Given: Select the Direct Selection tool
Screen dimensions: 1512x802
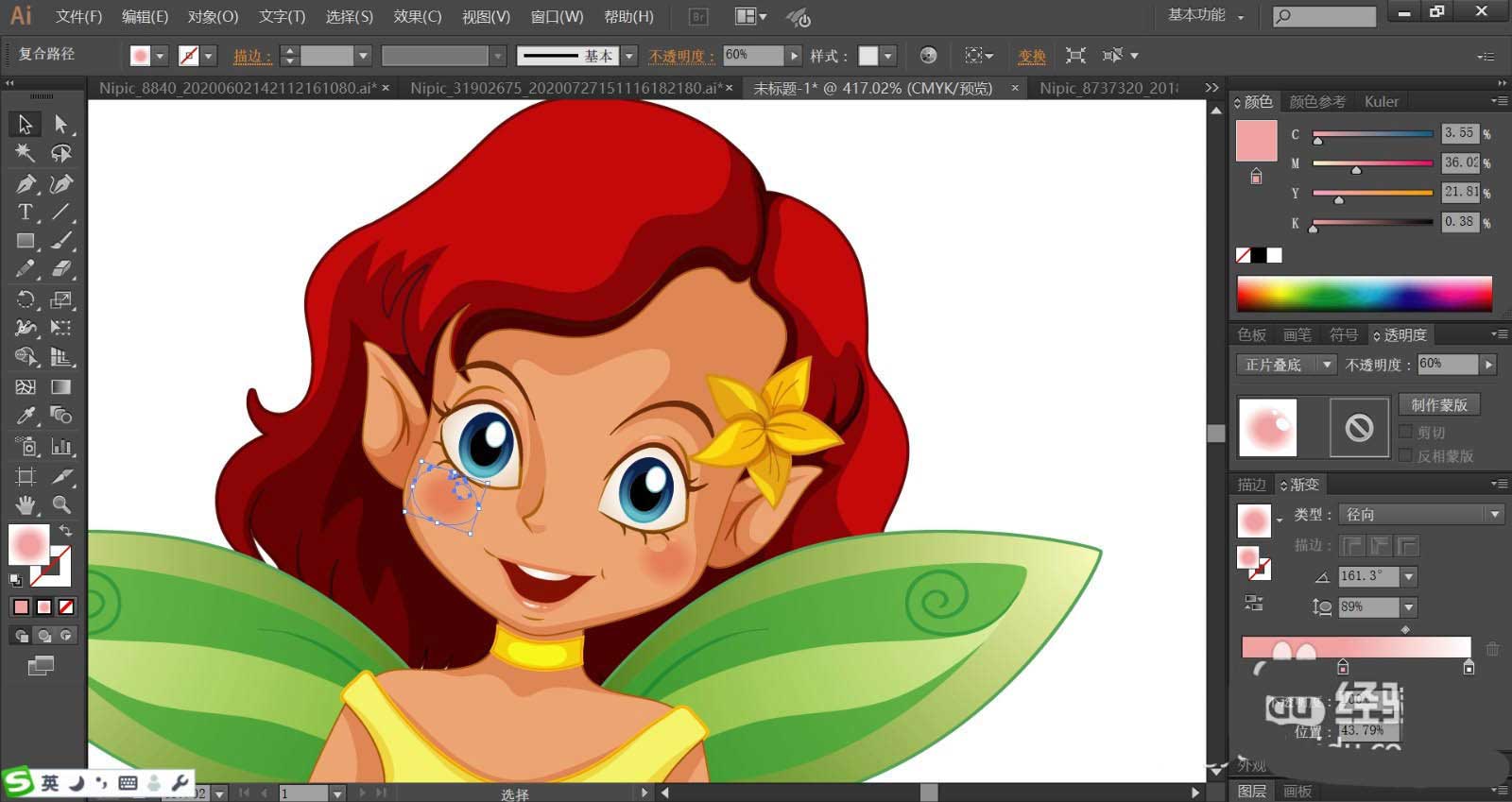Looking at the screenshot, I should click(61, 124).
